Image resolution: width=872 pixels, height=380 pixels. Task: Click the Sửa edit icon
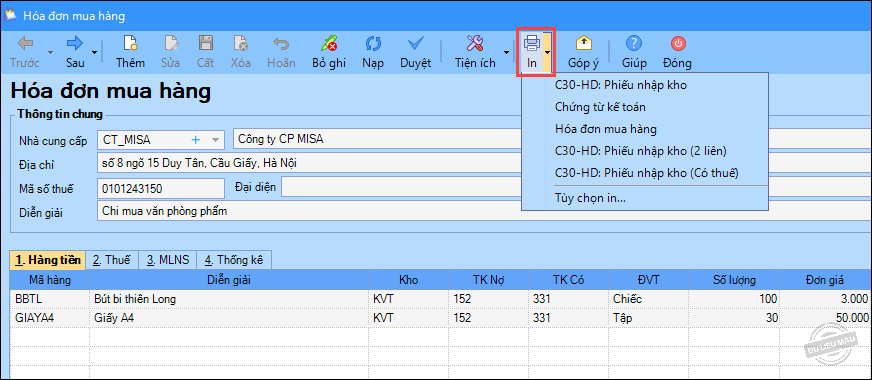[170, 43]
